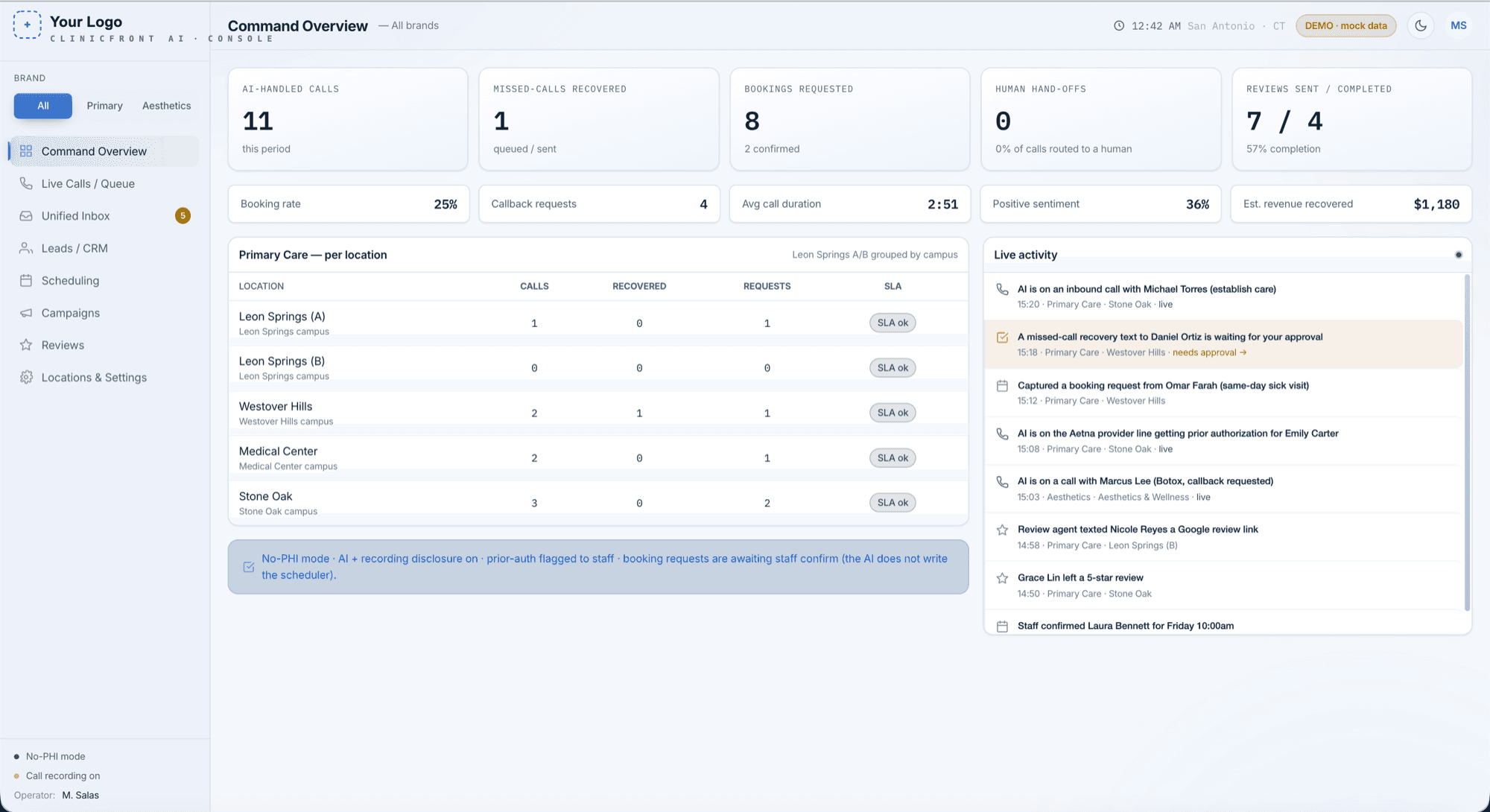Select the Aesthetics brand filter
The width and height of the screenshot is (1490, 812).
[167, 106]
